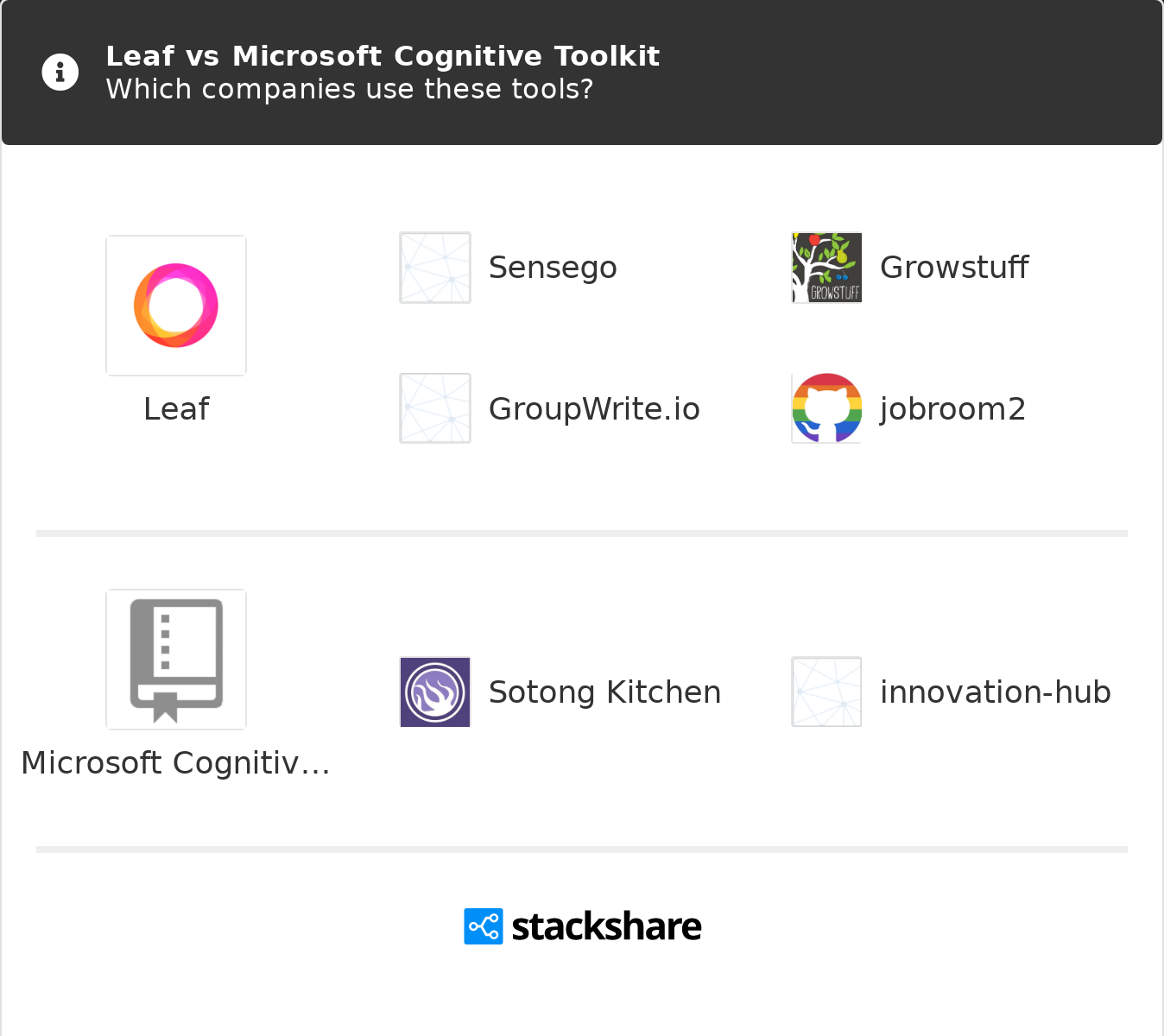Click the Sotong Kitchen purple flame logo
Image resolution: width=1164 pixels, height=1036 pixels.
435,692
